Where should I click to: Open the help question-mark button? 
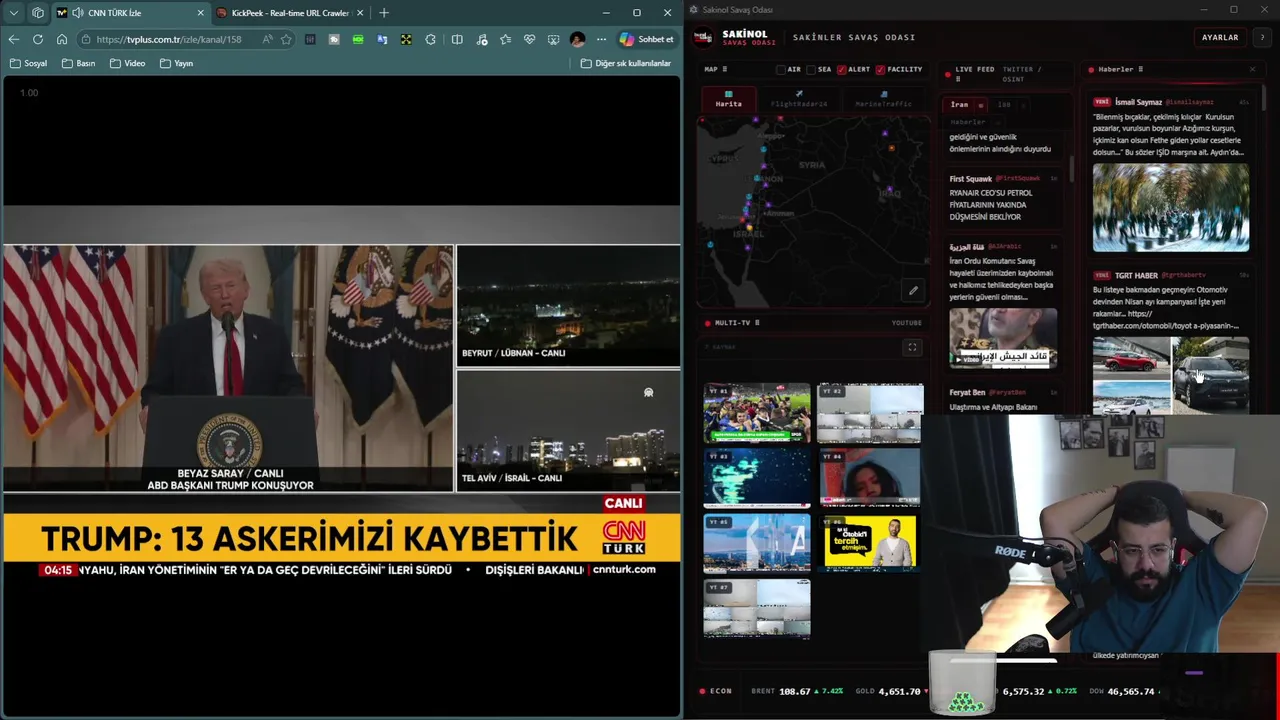tap(1262, 37)
